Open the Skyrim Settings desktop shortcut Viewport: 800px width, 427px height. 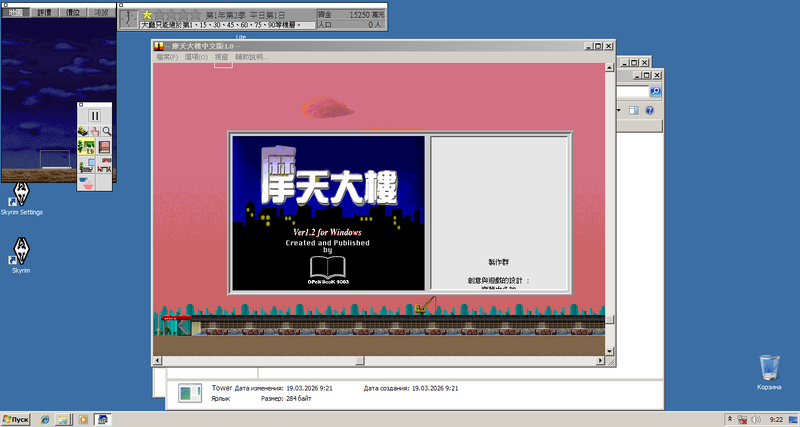(21, 198)
